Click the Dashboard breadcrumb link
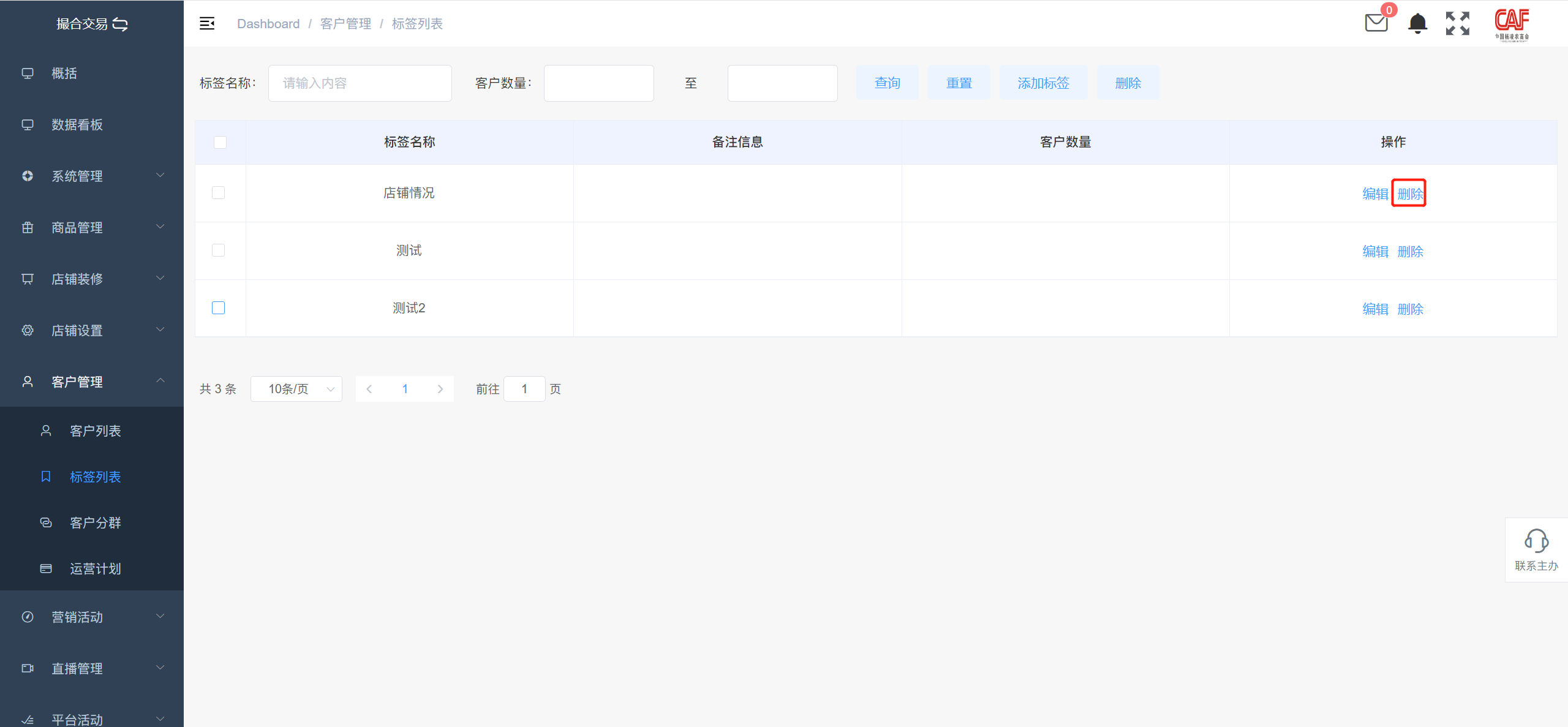 (268, 23)
